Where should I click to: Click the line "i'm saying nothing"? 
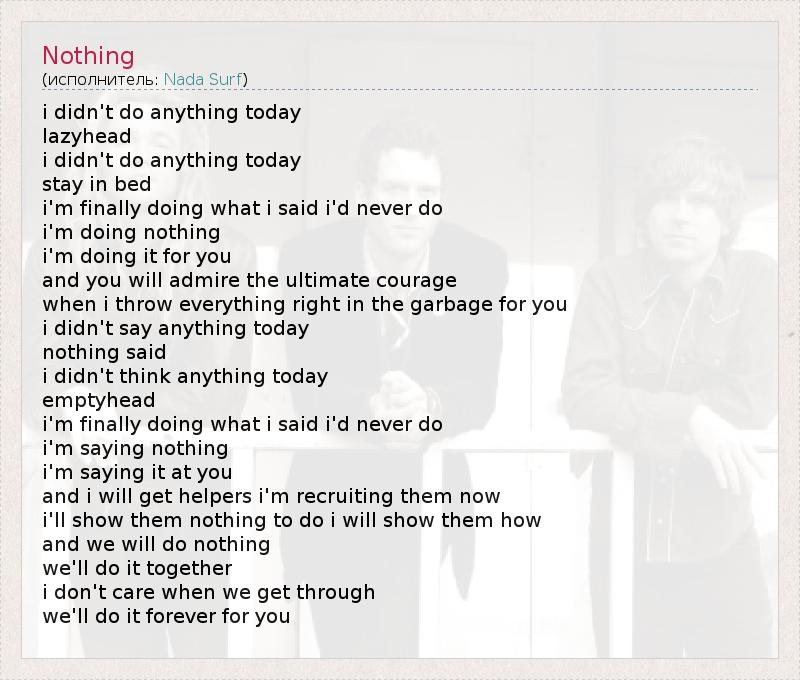[x=135, y=448]
